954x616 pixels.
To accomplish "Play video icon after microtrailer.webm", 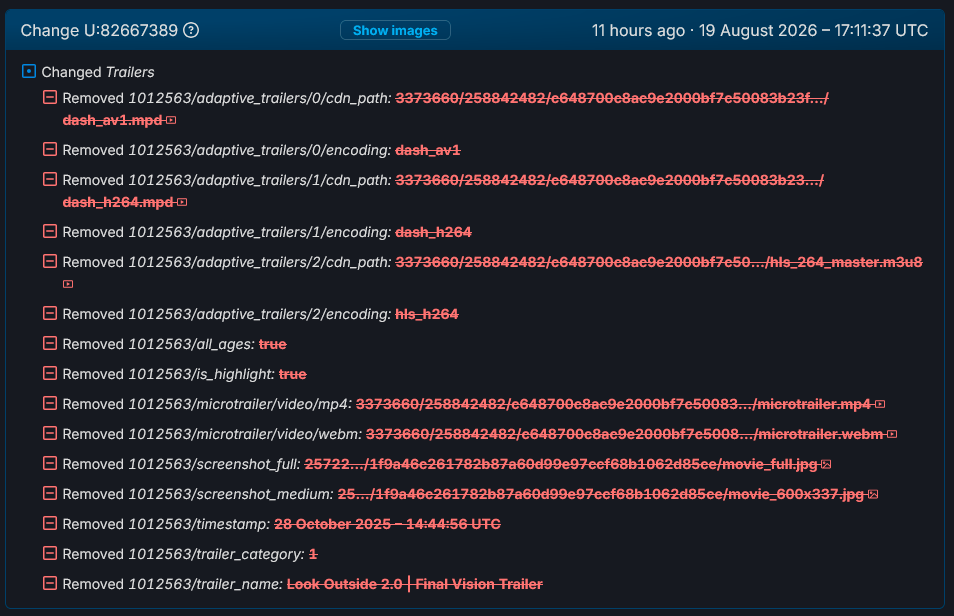I will [x=892, y=434].
